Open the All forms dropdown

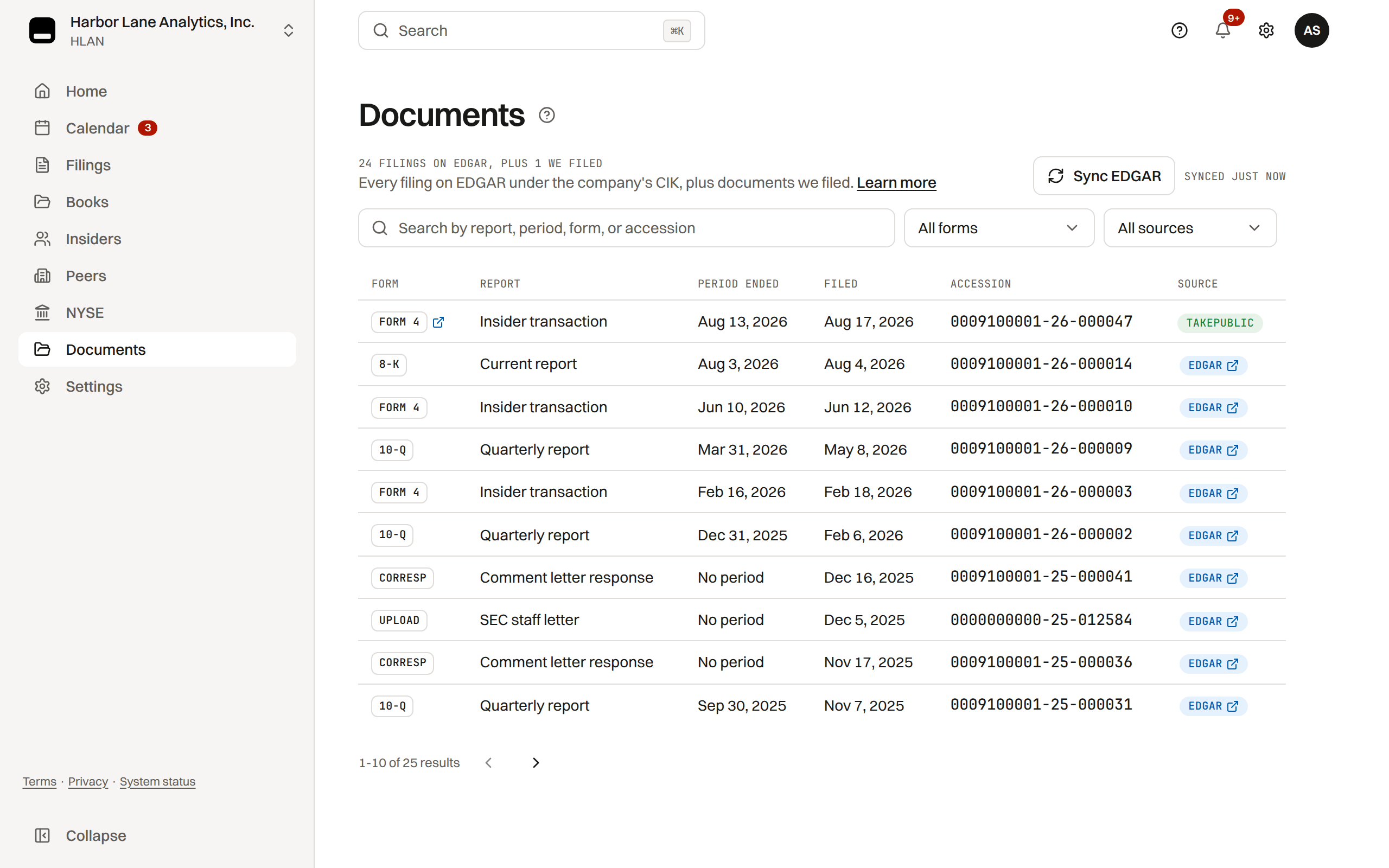point(999,228)
